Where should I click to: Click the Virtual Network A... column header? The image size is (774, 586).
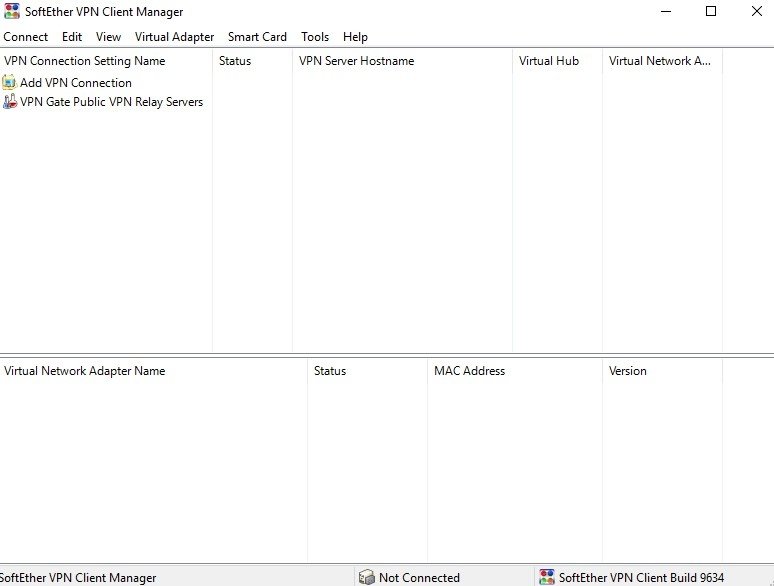(662, 61)
